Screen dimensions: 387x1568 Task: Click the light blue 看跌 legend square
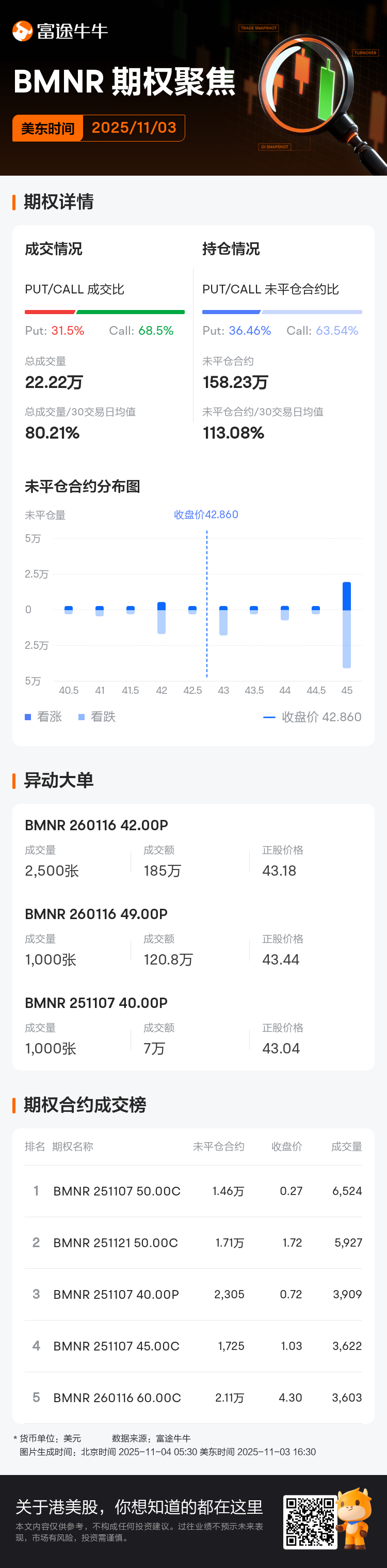click(82, 717)
